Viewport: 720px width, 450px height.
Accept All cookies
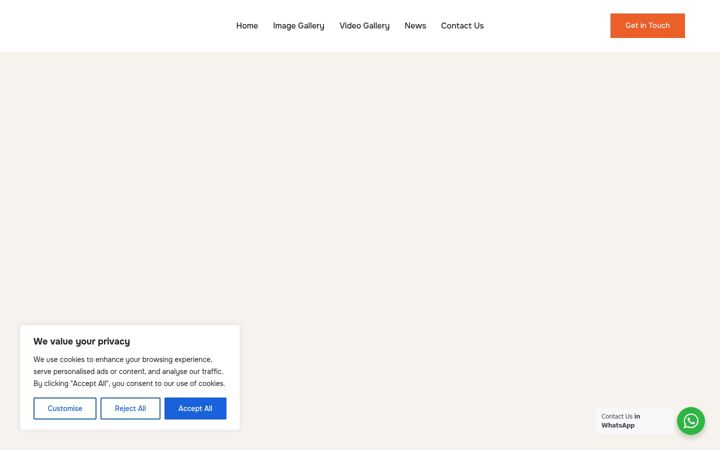195,408
